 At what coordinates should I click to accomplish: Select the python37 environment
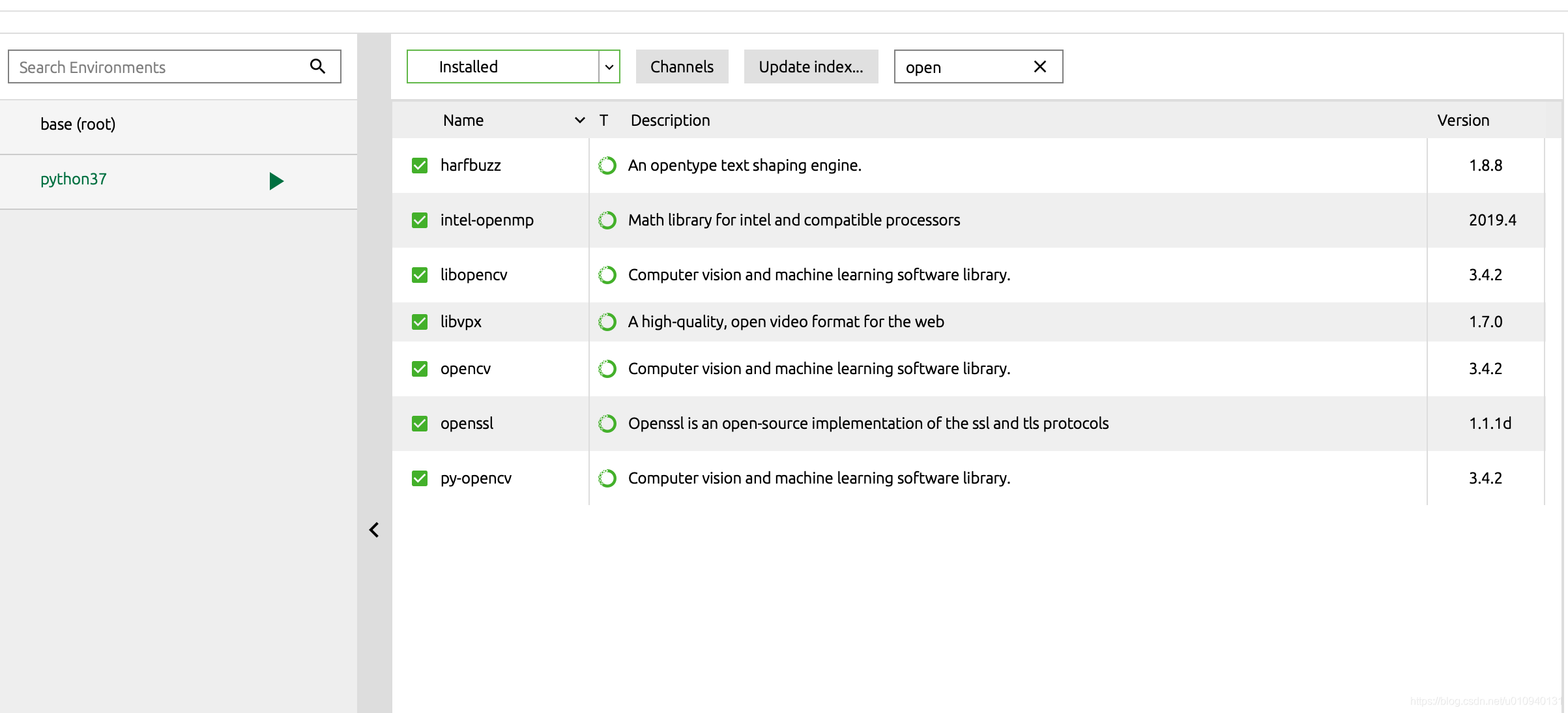point(74,179)
